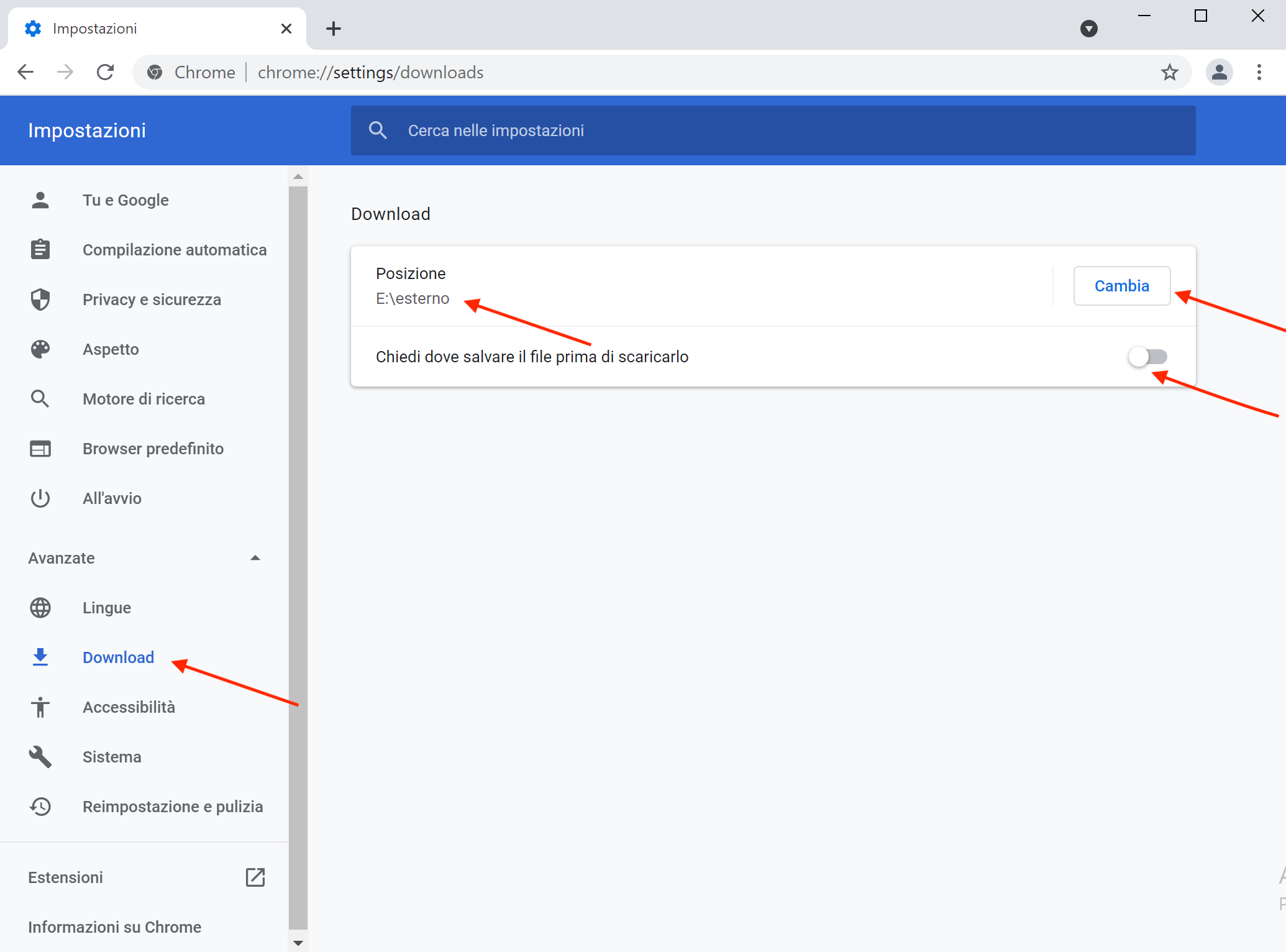Click the download arrow icon in sidebar
Viewport: 1286px width, 952px height.
pos(40,657)
